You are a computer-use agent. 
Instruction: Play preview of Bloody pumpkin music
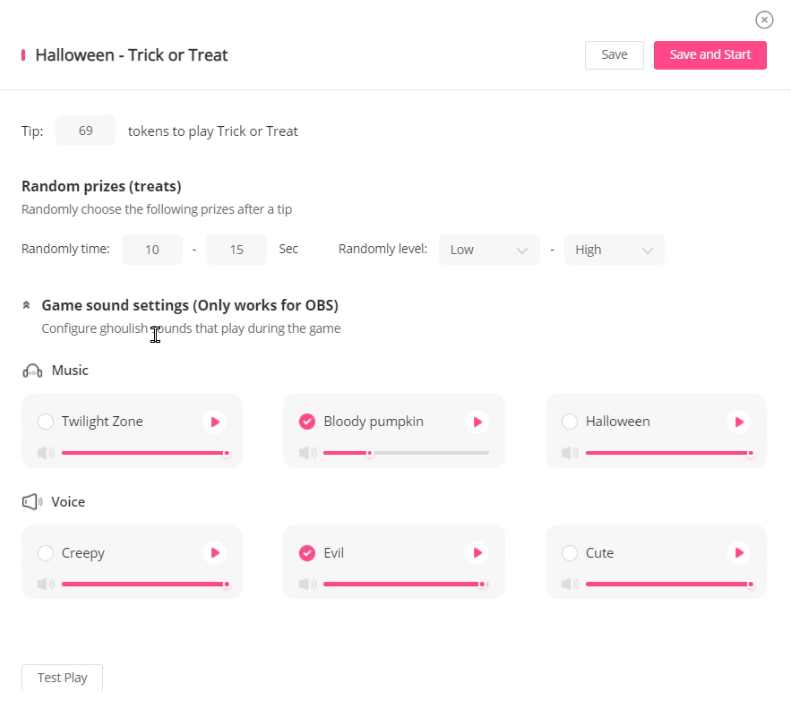click(x=477, y=422)
